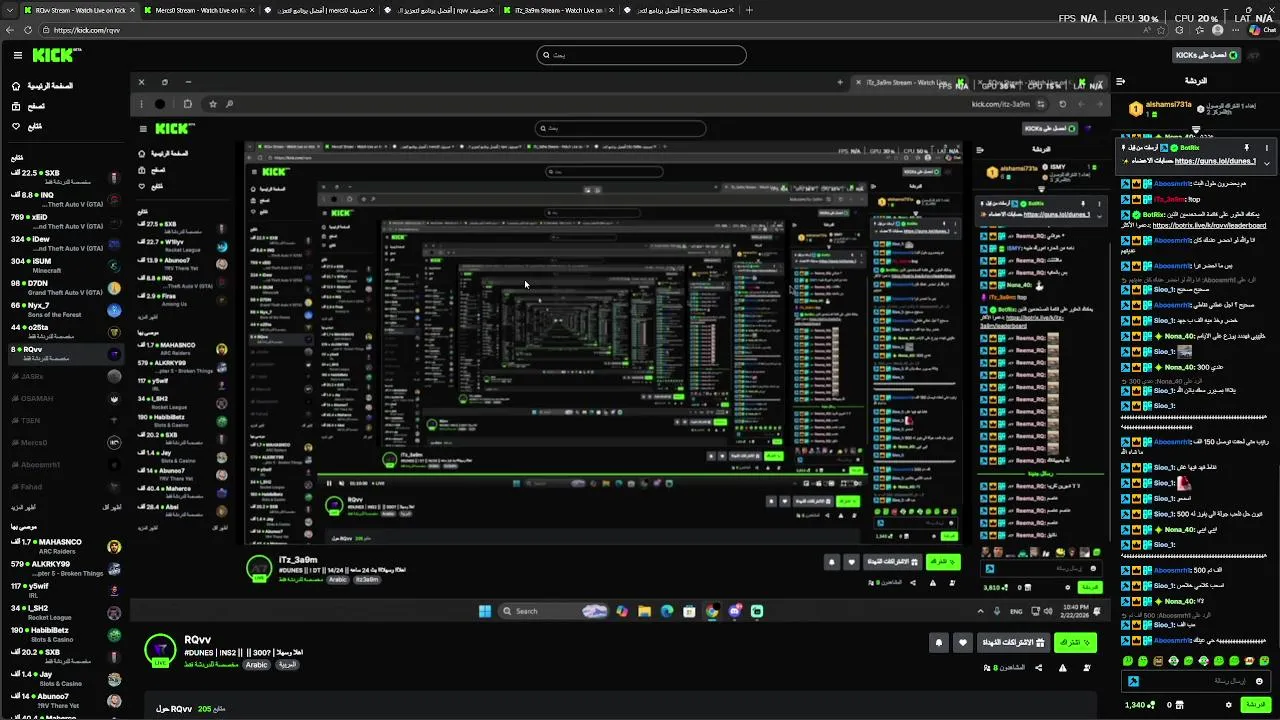Open MAHASNCO ARC Raiders recommended channel
The width and height of the screenshot is (1280, 720).
[65, 546]
